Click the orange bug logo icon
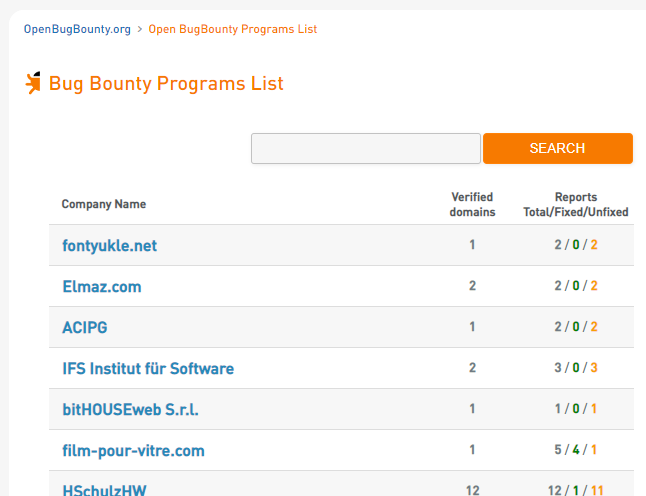 pyautogui.click(x=33, y=83)
